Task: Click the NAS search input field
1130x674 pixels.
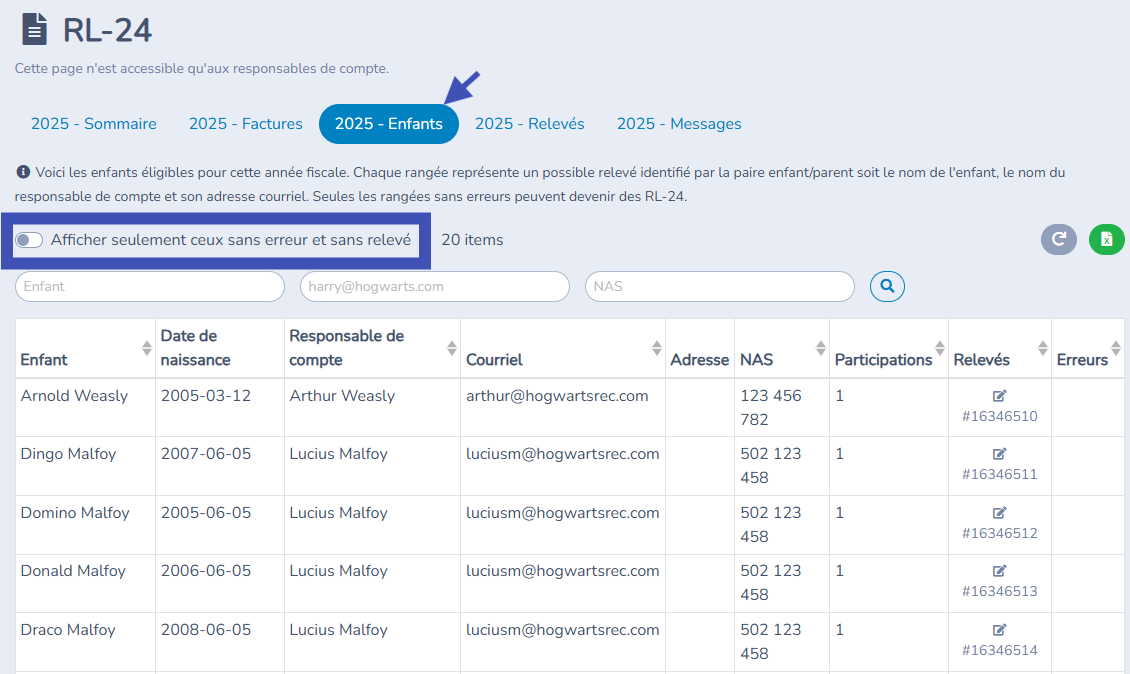Action: click(x=719, y=286)
